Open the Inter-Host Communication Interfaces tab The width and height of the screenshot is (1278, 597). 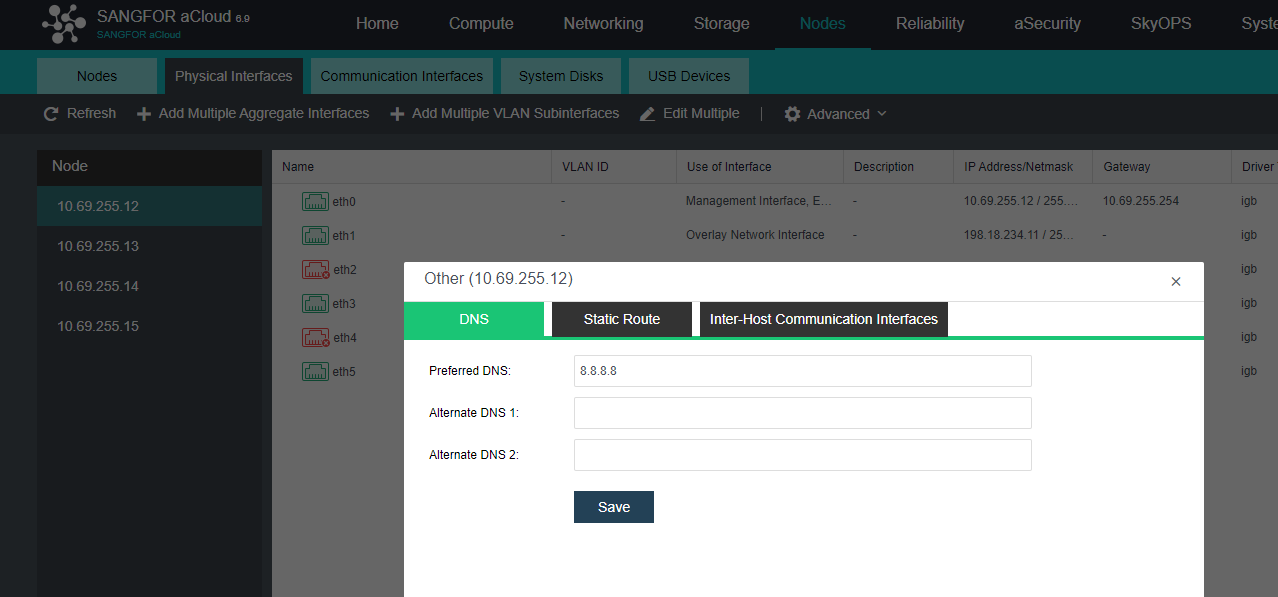[823, 318]
